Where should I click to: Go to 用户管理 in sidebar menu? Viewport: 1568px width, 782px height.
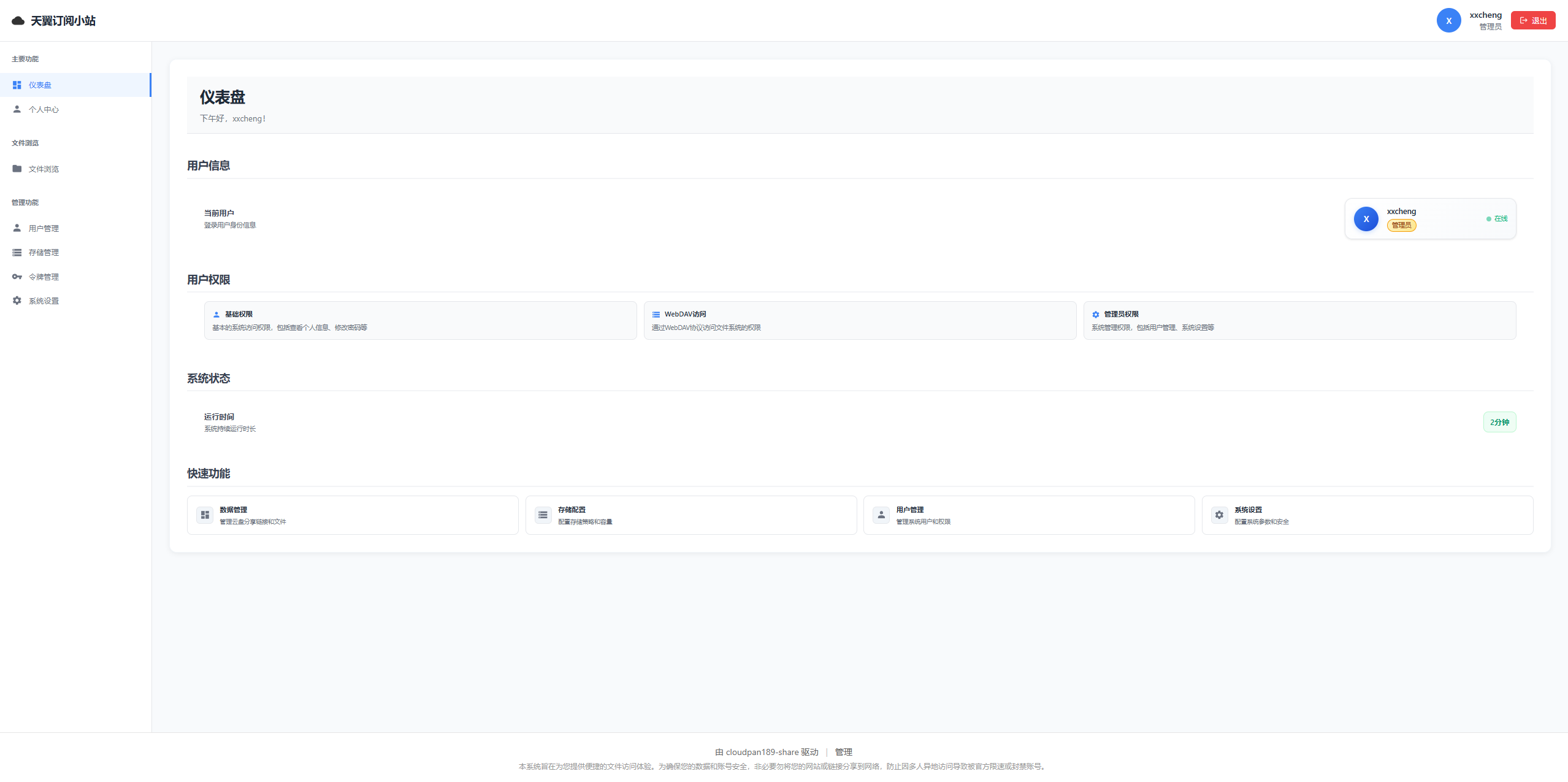pos(44,228)
